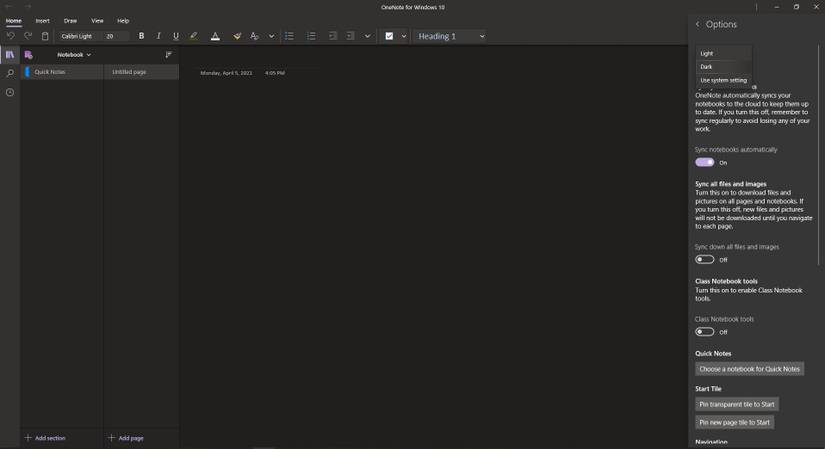Choose the Light theme option
This screenshot has height=449, width=825.
(x=724, y=53)
